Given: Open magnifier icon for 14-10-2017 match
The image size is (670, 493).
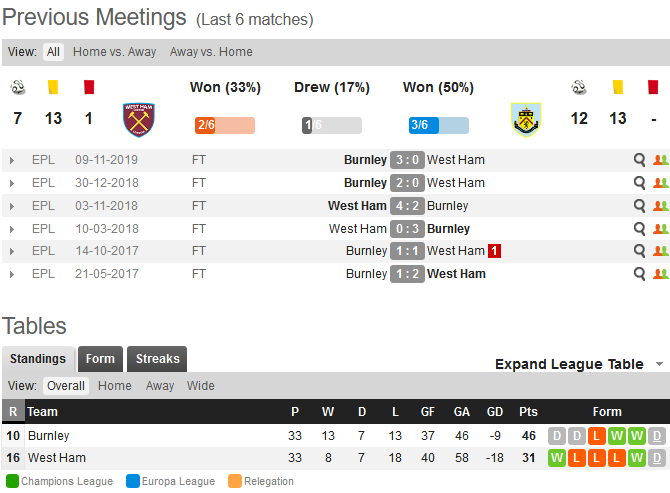Looking at the screenshot, I should point(639,251).
